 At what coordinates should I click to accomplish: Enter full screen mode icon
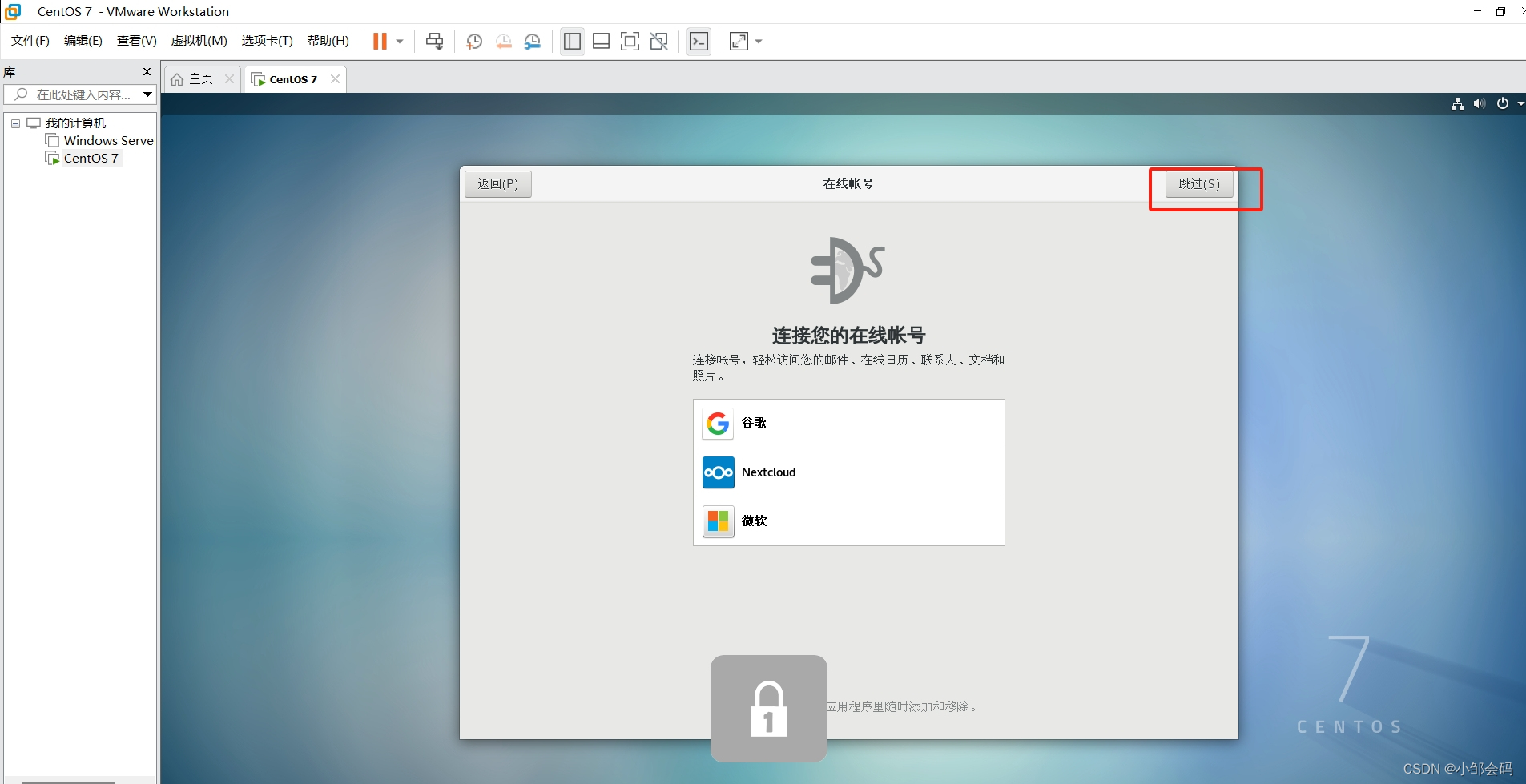pos(630,42)
